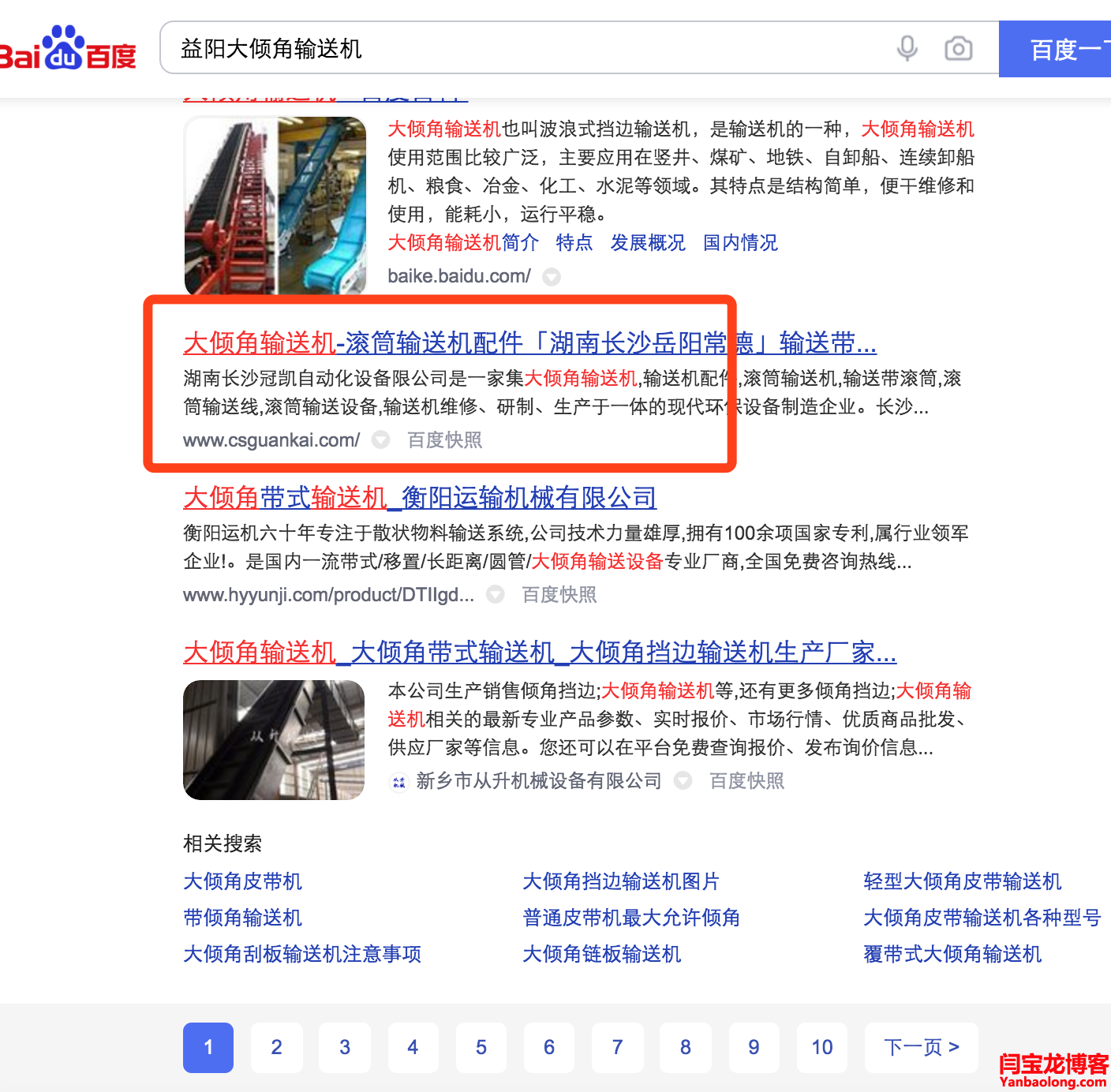
Task: Go to results page 2
Action: [x=276, y=1047]
